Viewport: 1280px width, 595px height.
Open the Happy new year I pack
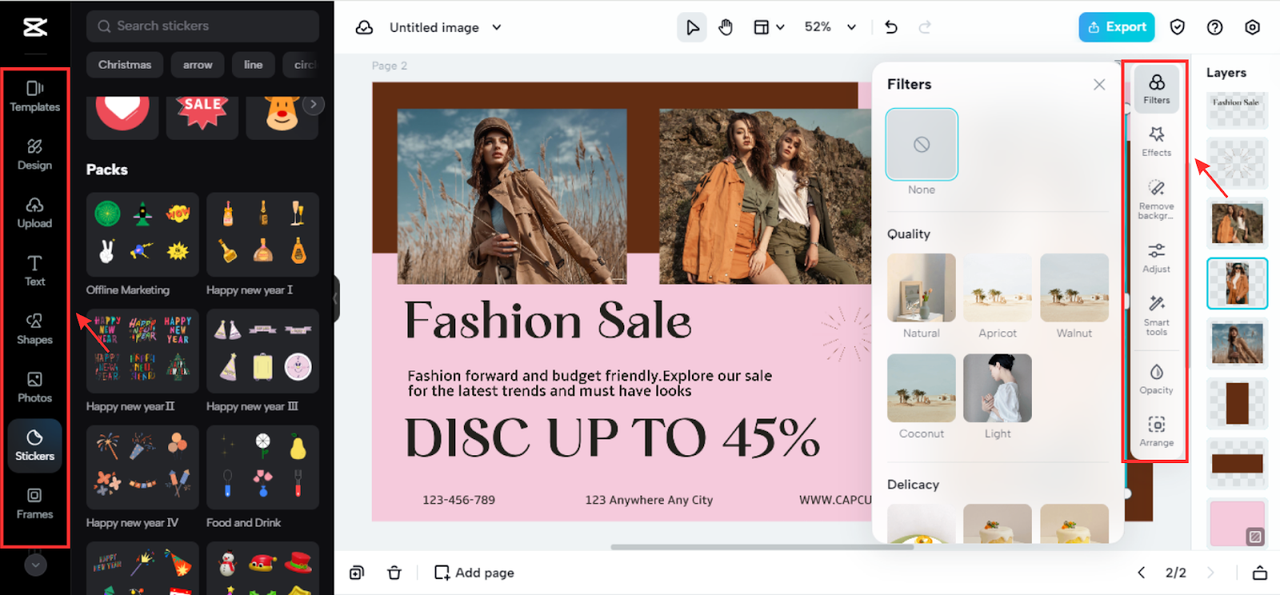click(263, 235)
